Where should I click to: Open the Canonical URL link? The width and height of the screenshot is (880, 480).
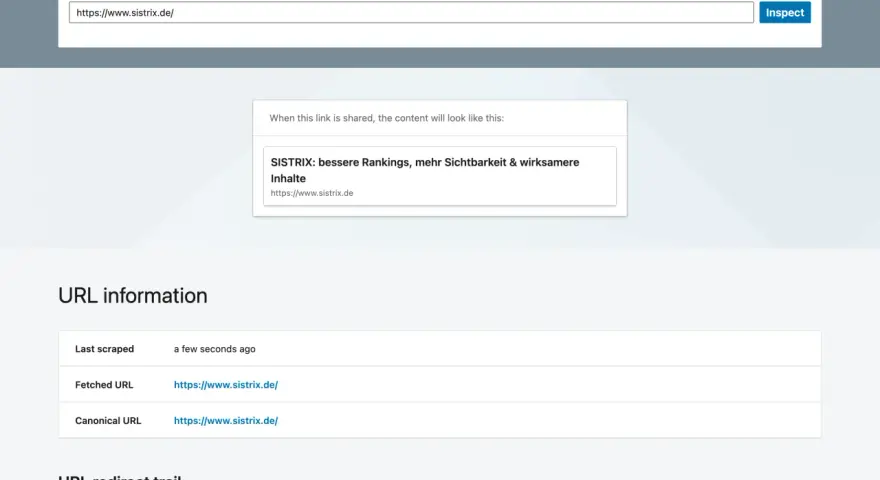(226, 420)
